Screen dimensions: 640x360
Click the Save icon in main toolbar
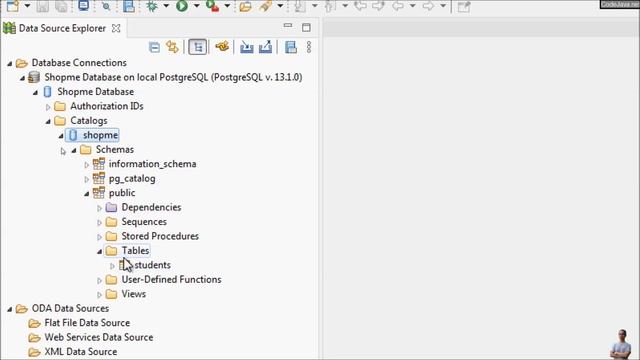coord(42,6)
